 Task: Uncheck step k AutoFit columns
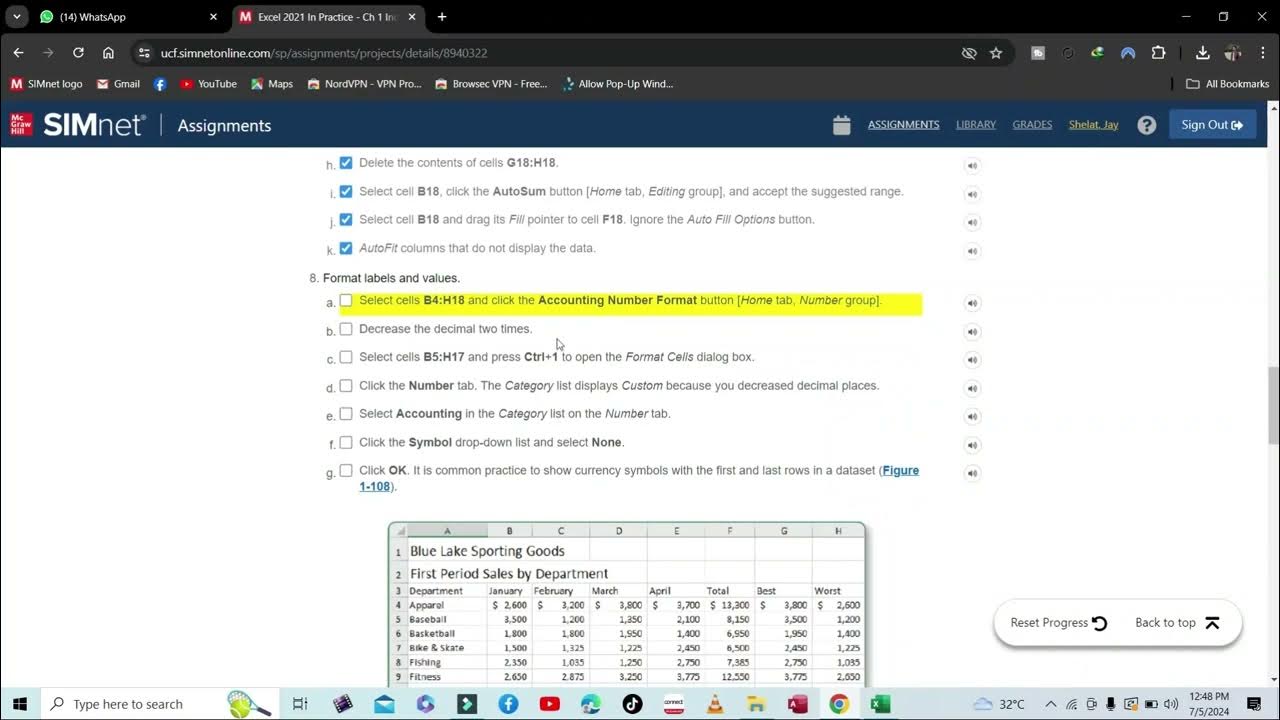[346, 248]
